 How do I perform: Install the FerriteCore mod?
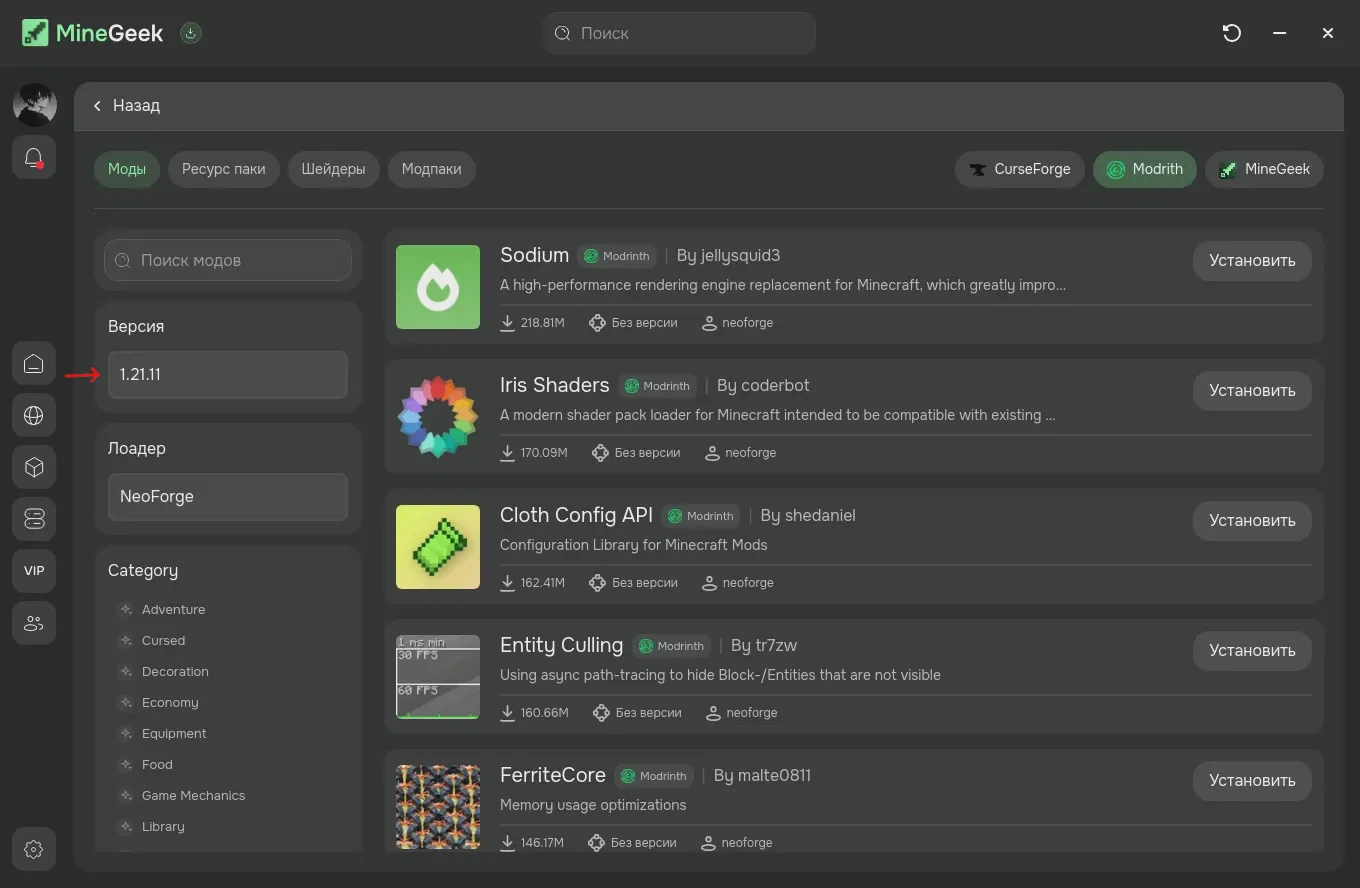1252,781
